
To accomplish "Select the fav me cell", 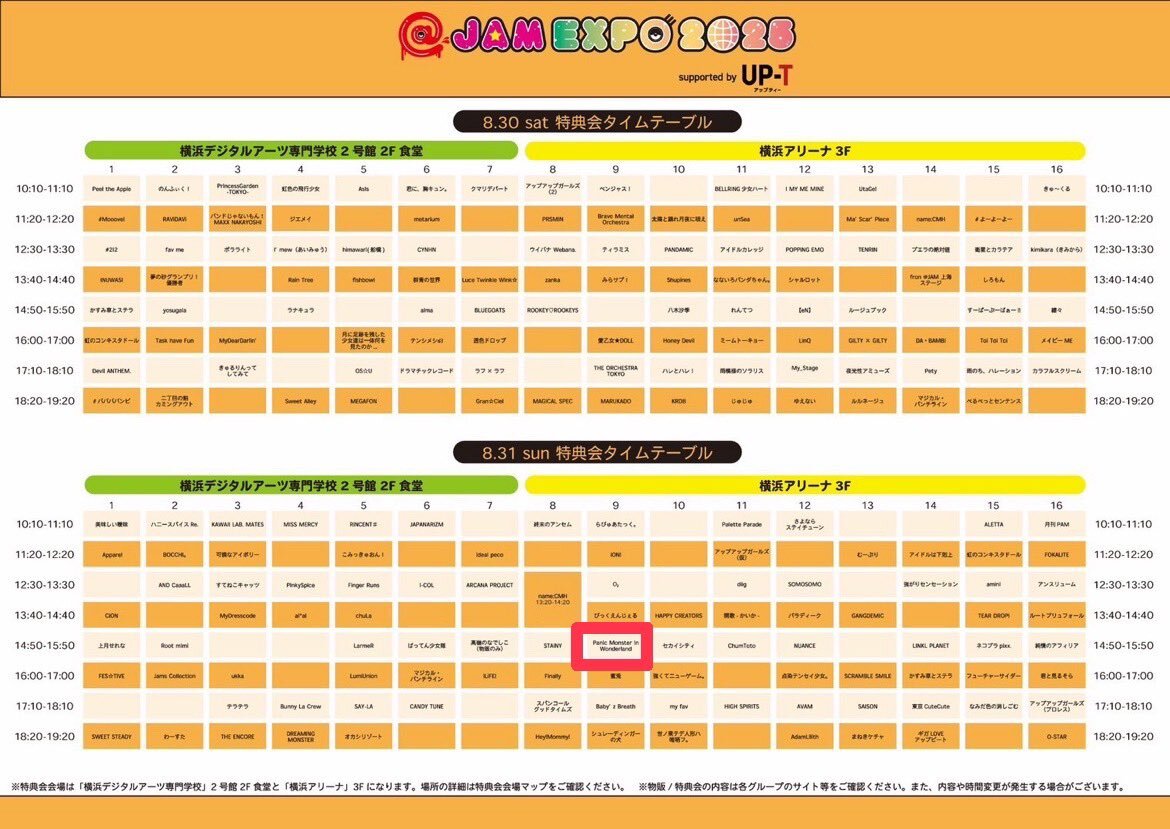I will [175, 249].
